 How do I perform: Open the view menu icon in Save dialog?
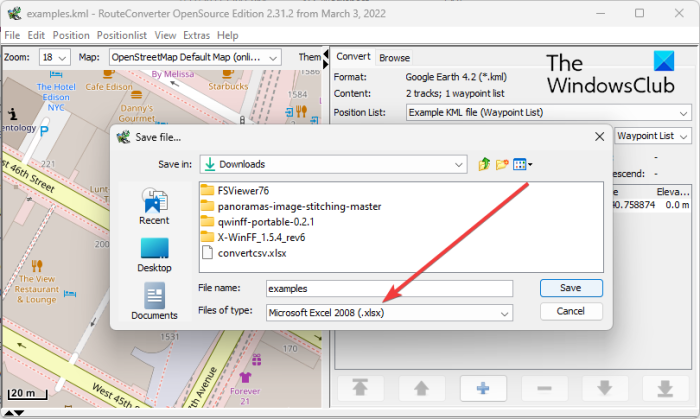pos(522,164)
